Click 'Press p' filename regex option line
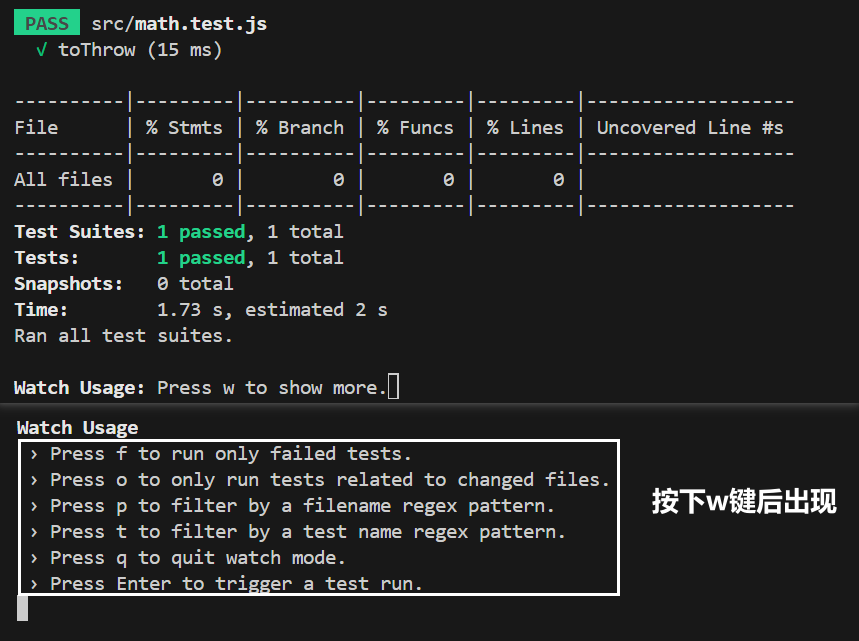Screen dimensions: 859x641 pos(302,506)
